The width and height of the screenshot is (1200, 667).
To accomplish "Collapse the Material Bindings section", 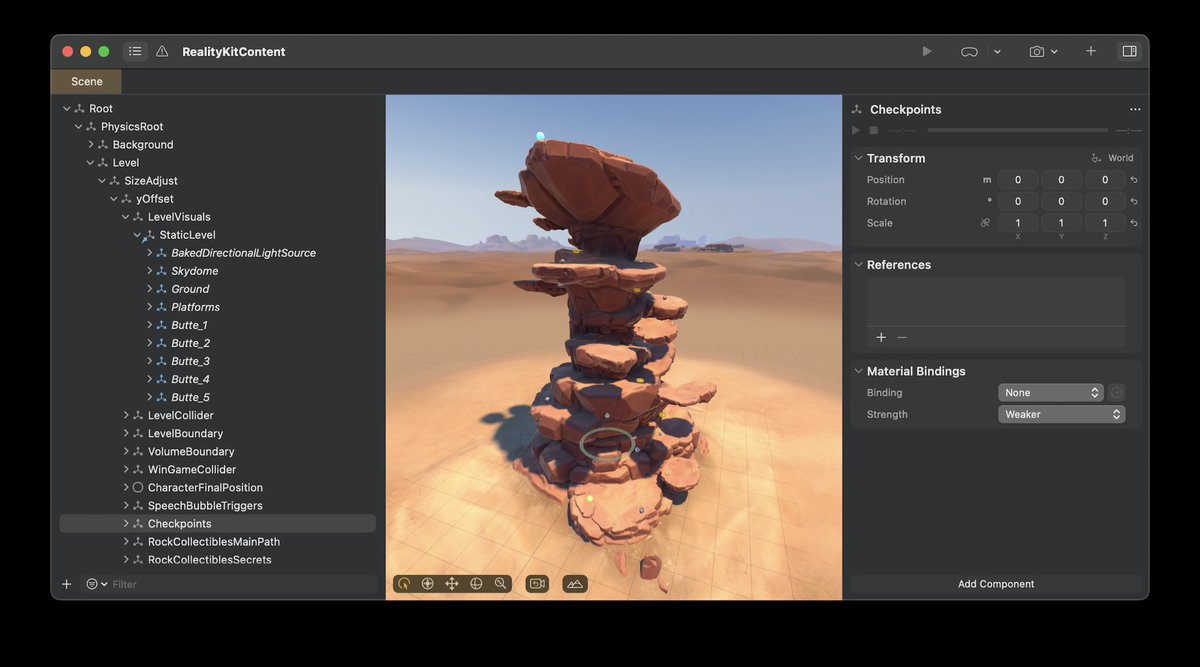I will point(858,371).
